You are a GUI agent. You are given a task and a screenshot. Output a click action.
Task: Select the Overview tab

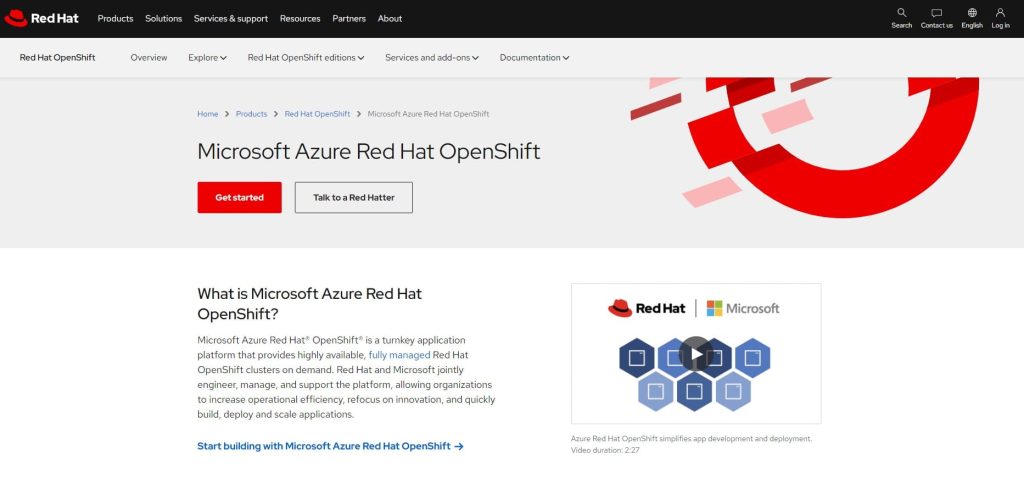tap(149, 58)
